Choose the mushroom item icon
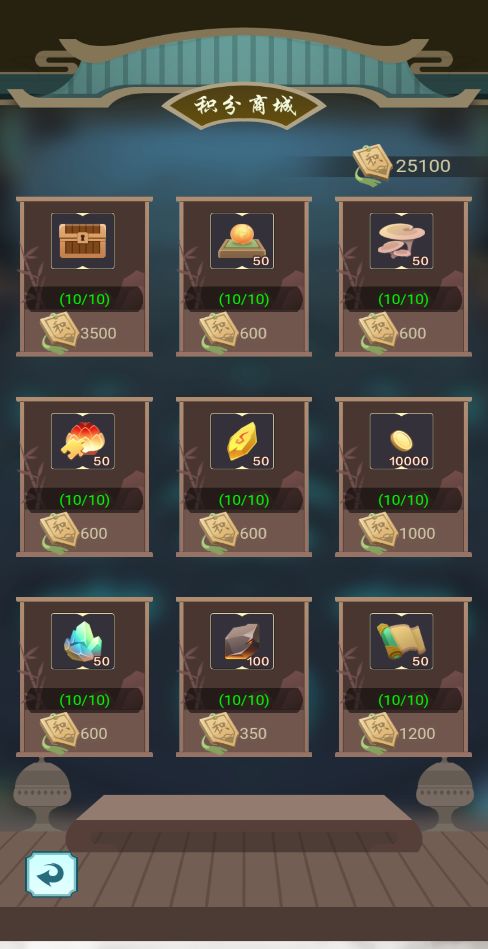This screenshot has width=488, height=949. click(x=401, y=241)
